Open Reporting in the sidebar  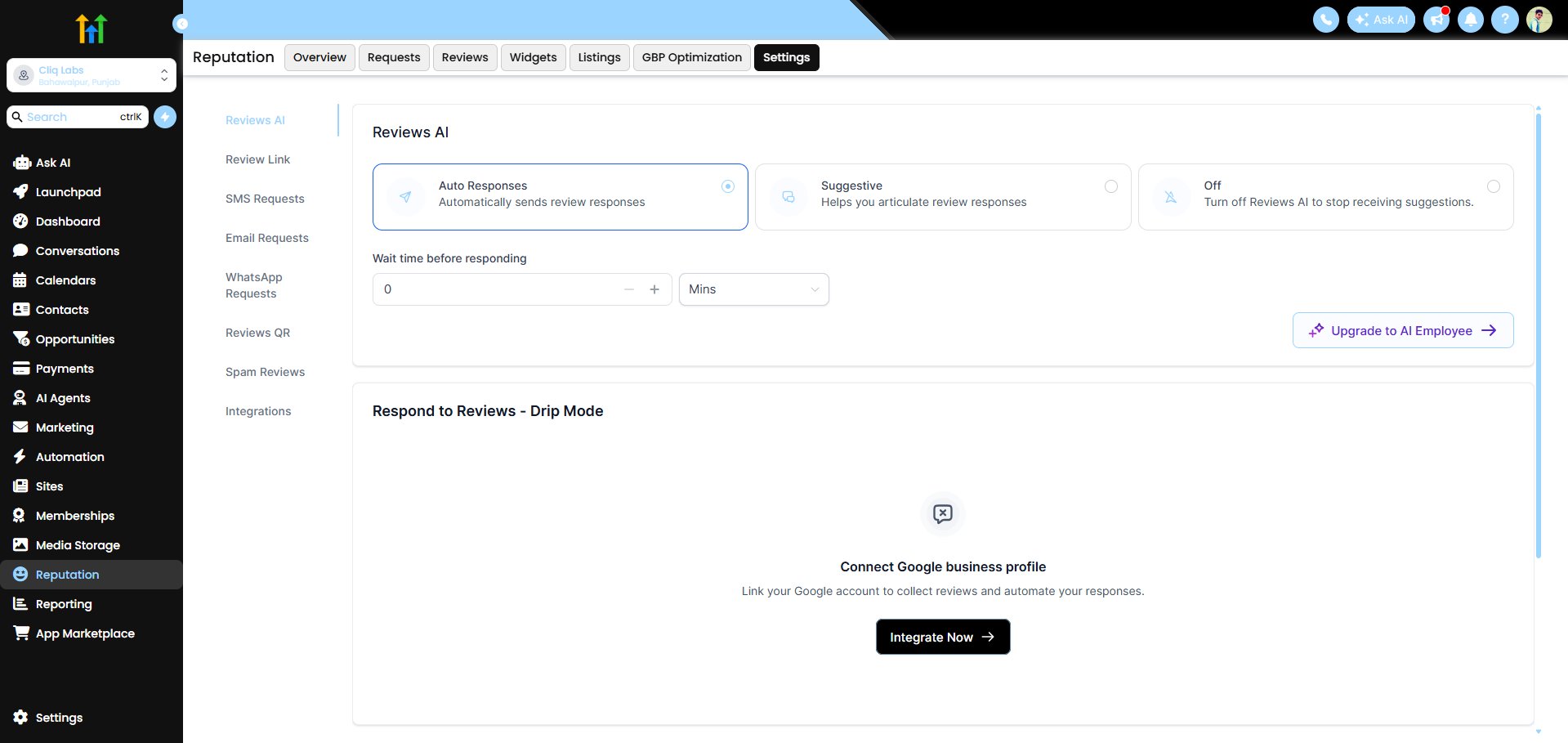point(92,604)
